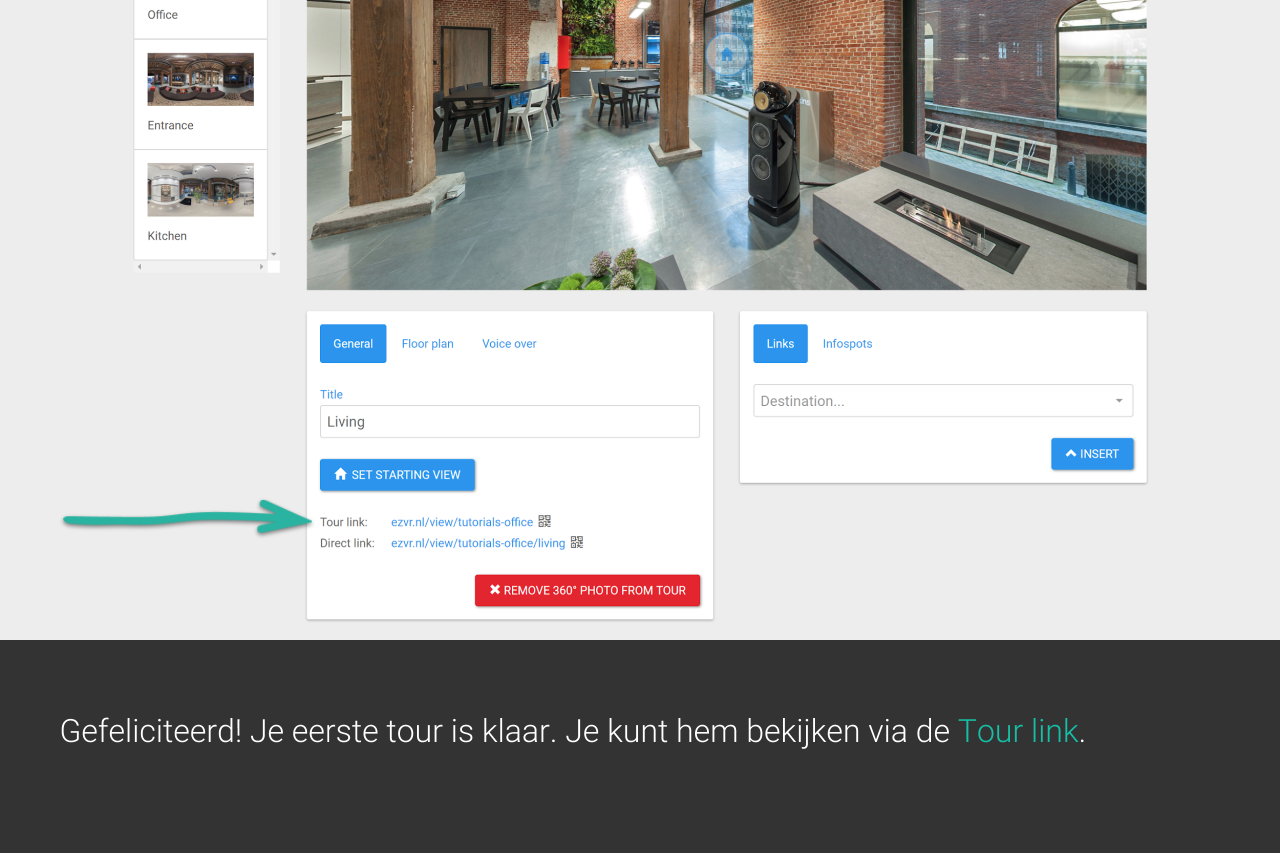Select the Entrance photo thumbnail

point(200,80)
